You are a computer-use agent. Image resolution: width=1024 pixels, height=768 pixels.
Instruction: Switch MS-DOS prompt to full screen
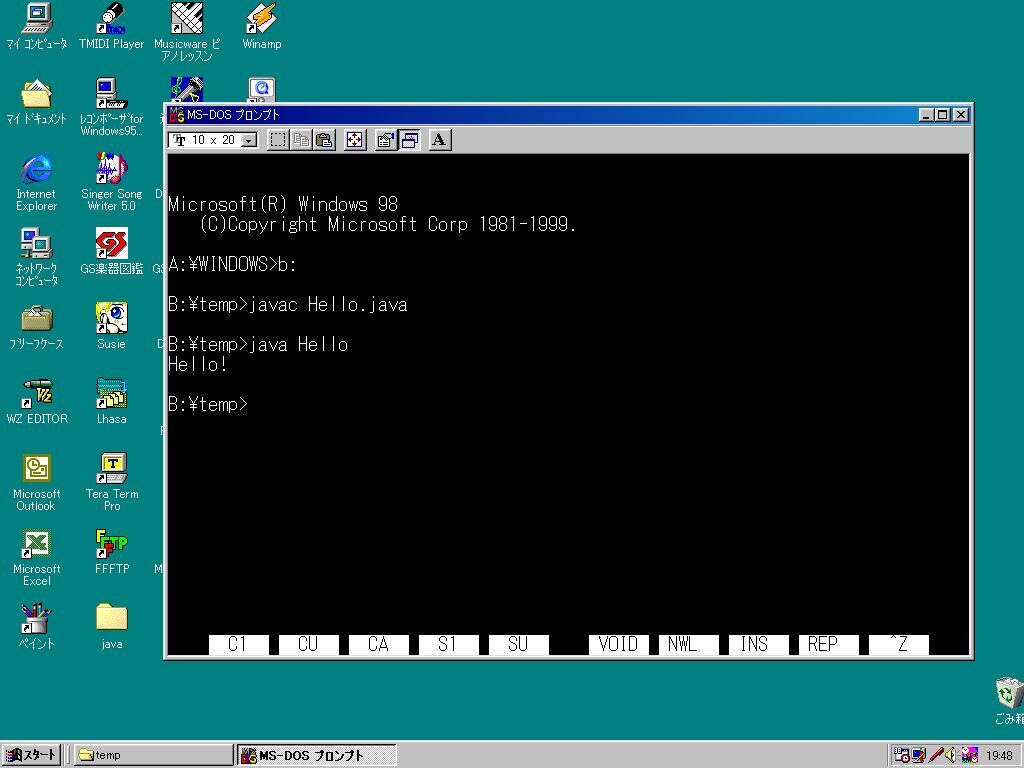355,140
